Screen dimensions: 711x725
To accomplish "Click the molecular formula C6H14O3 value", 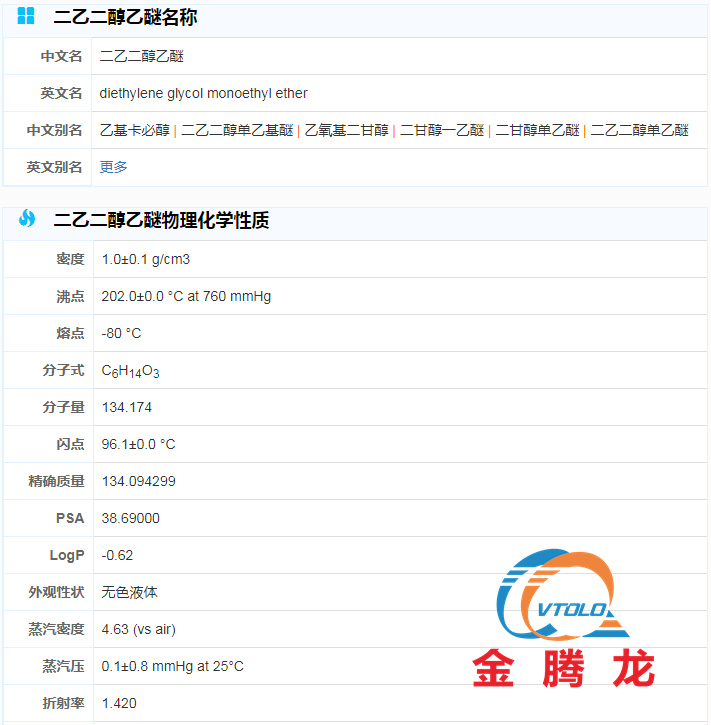I will (130, 371).
